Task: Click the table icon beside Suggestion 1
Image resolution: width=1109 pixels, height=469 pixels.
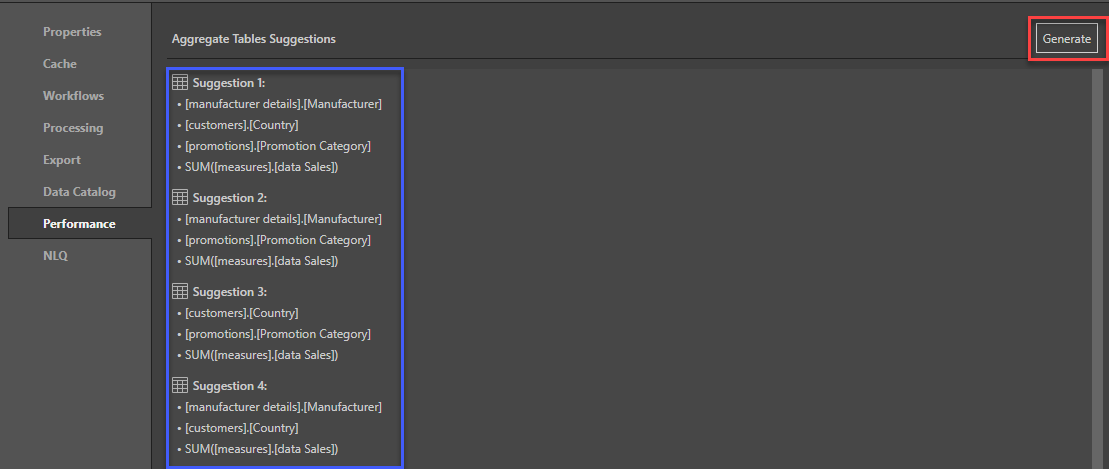Action: 180,83
